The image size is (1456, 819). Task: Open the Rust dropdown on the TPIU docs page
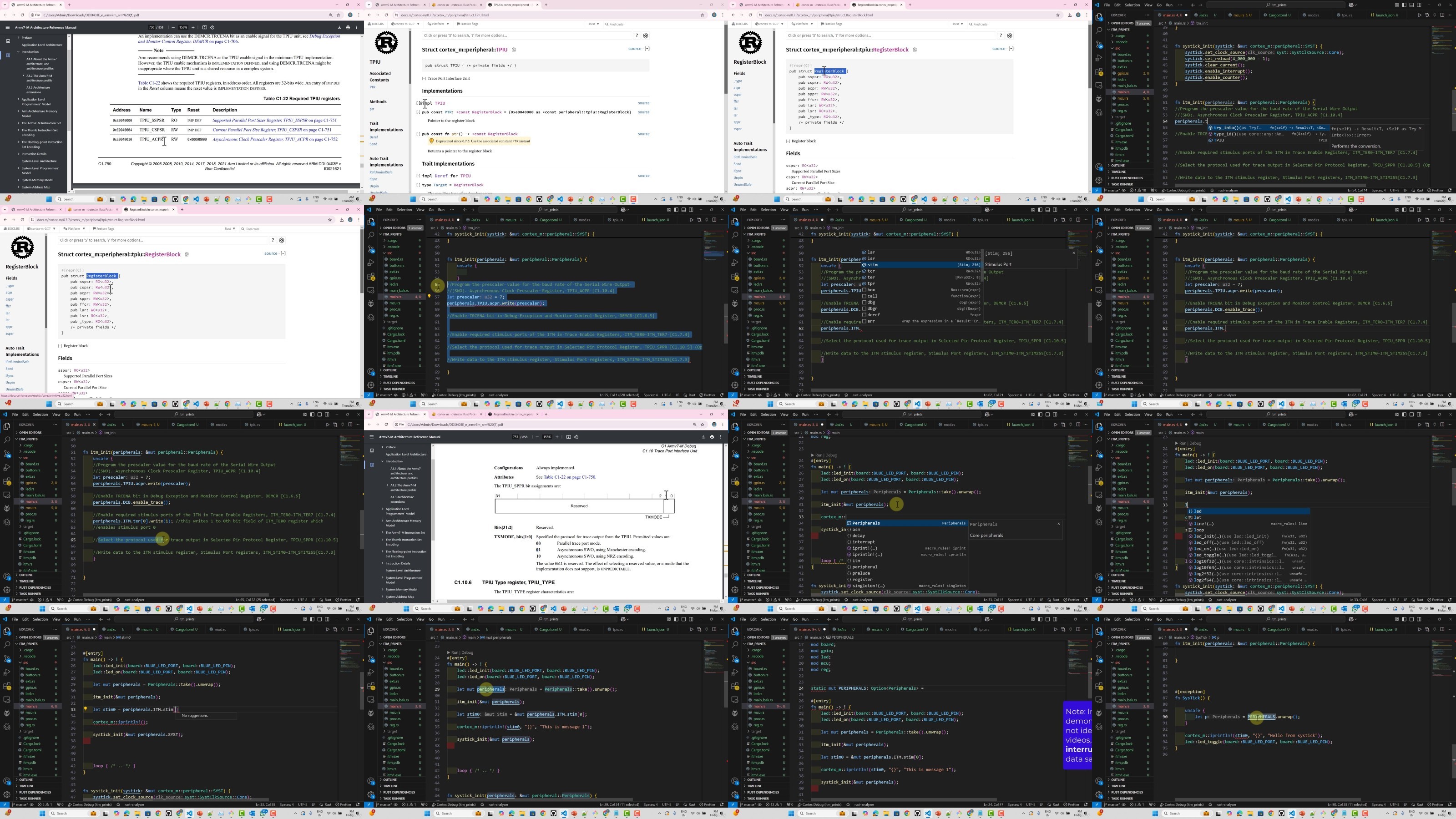pos(594,24)
